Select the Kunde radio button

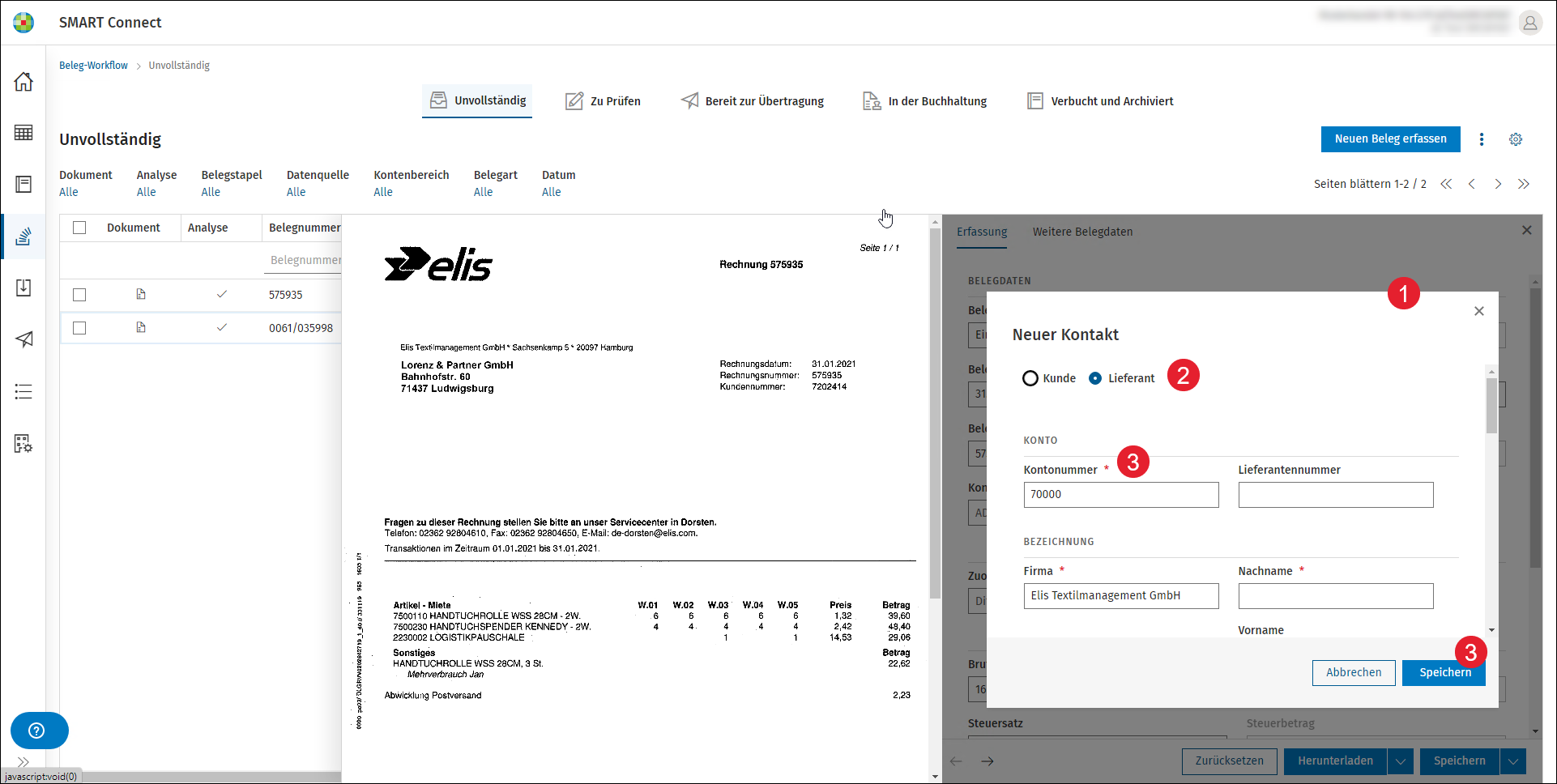pyautogui.click(x=1030, y=378)
